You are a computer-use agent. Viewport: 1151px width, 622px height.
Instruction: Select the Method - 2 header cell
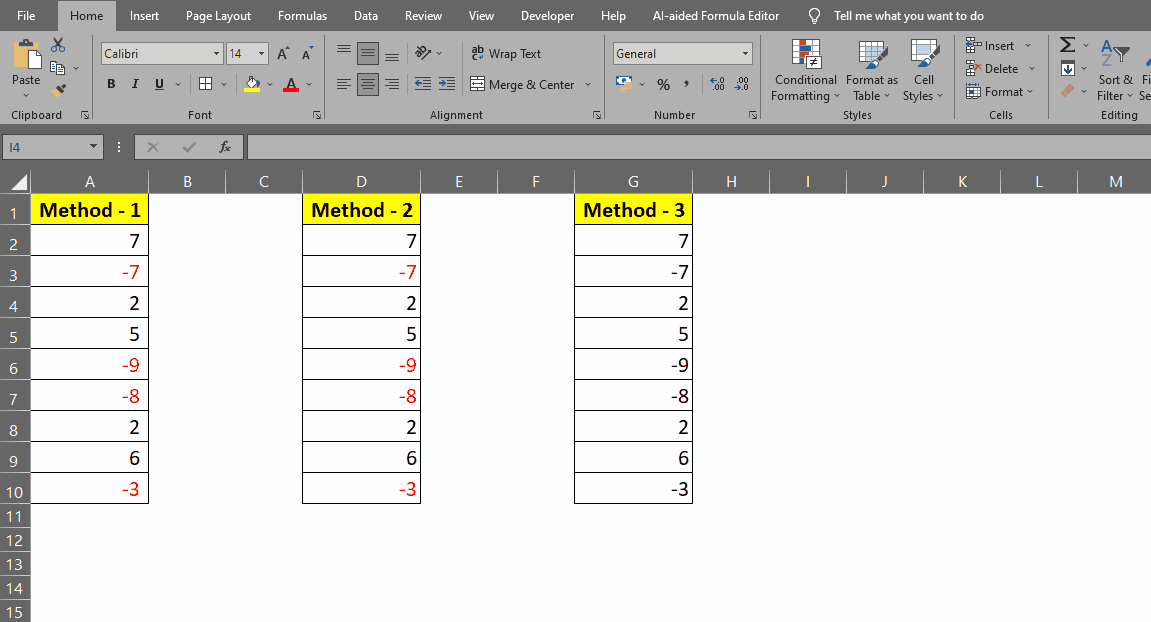tap(361, 209)
